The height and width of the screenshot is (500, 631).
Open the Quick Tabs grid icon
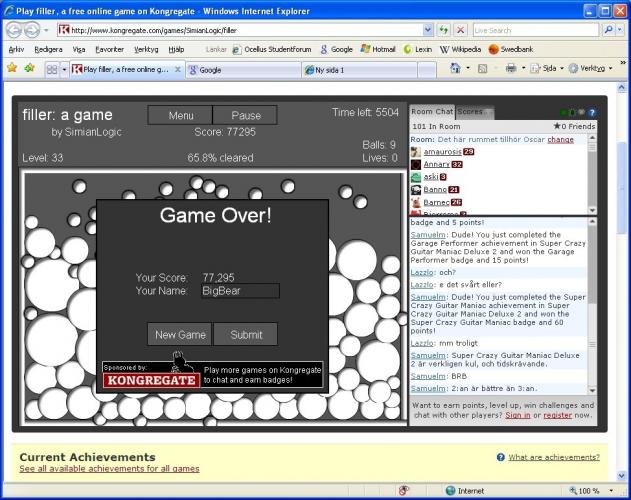(51, 70)
